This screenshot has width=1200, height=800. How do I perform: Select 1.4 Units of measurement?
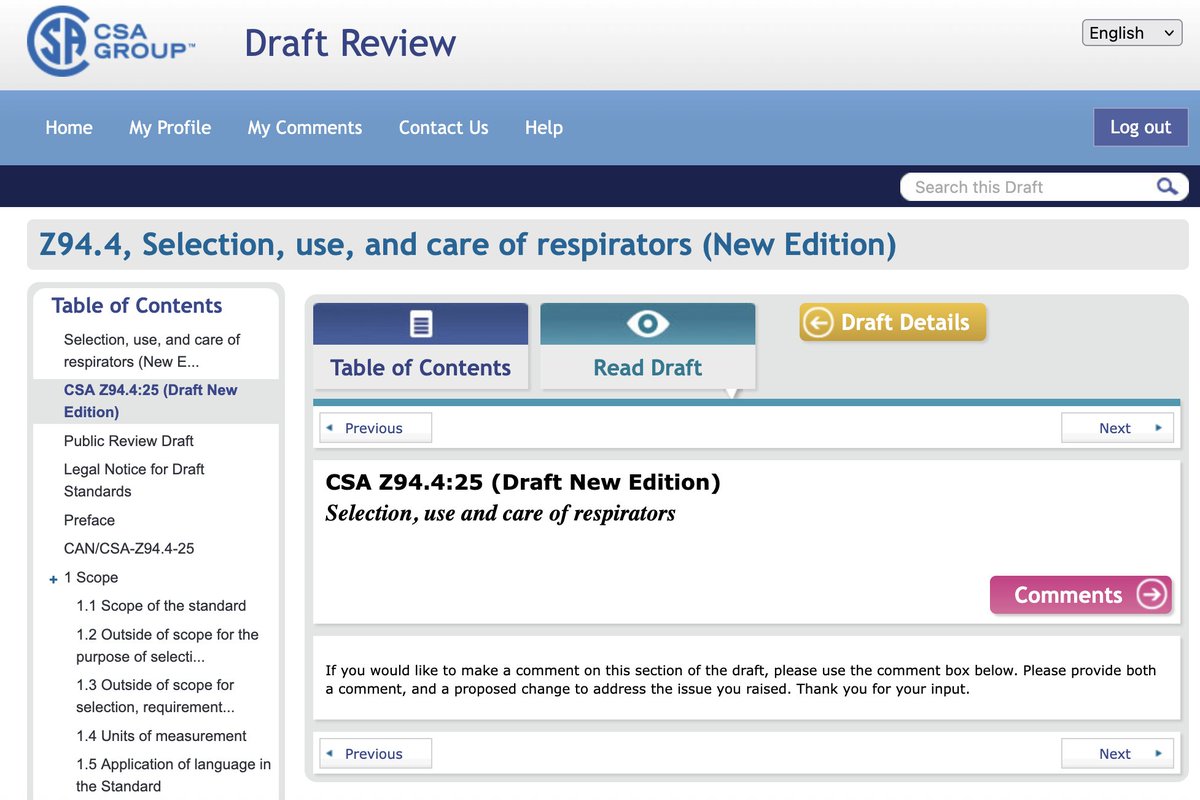(161, 735)
